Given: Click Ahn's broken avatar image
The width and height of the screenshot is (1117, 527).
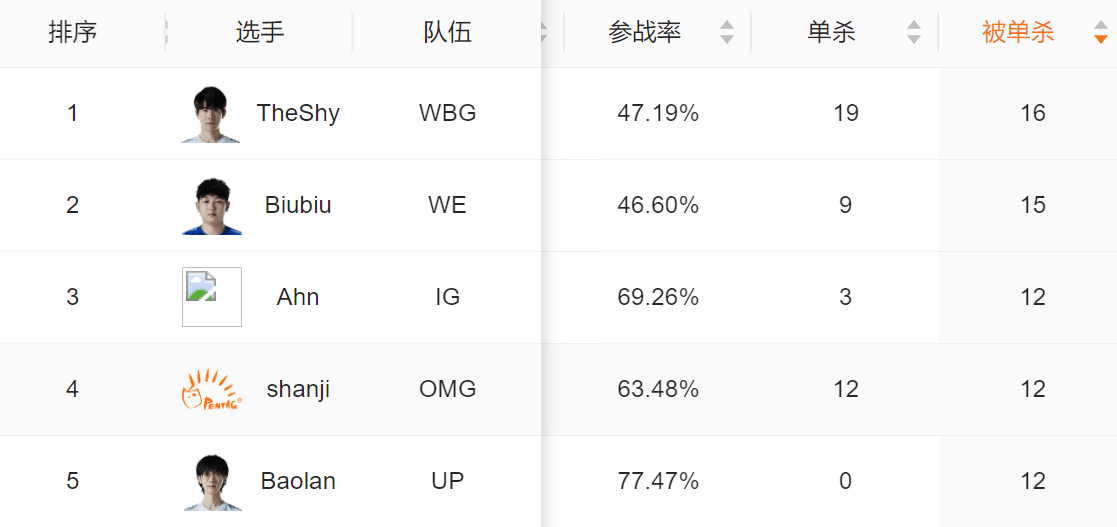Looking at the screenshot, I should click(211, 297).
